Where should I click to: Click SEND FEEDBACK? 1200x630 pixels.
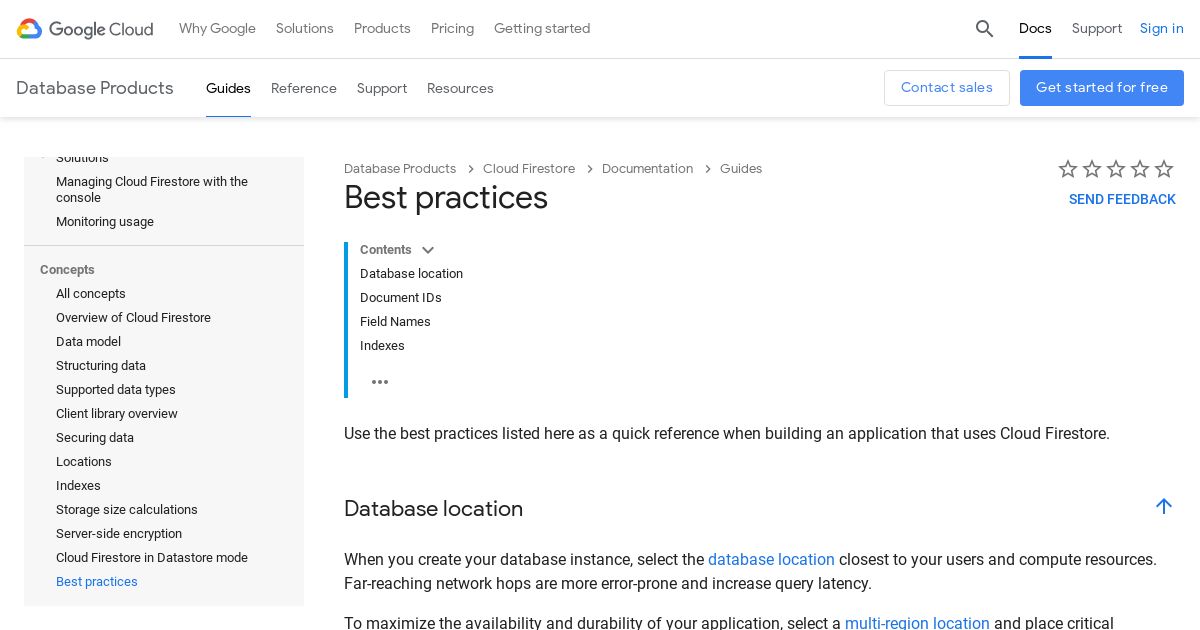[1122, 200]
